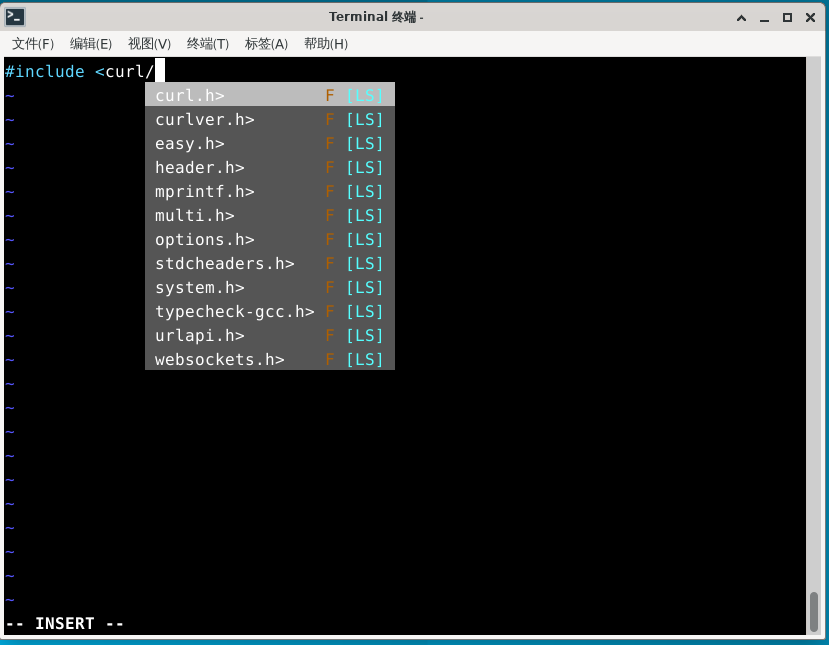
Task: Pick mprintf.h> in the completion list
Action: point(270,191)
